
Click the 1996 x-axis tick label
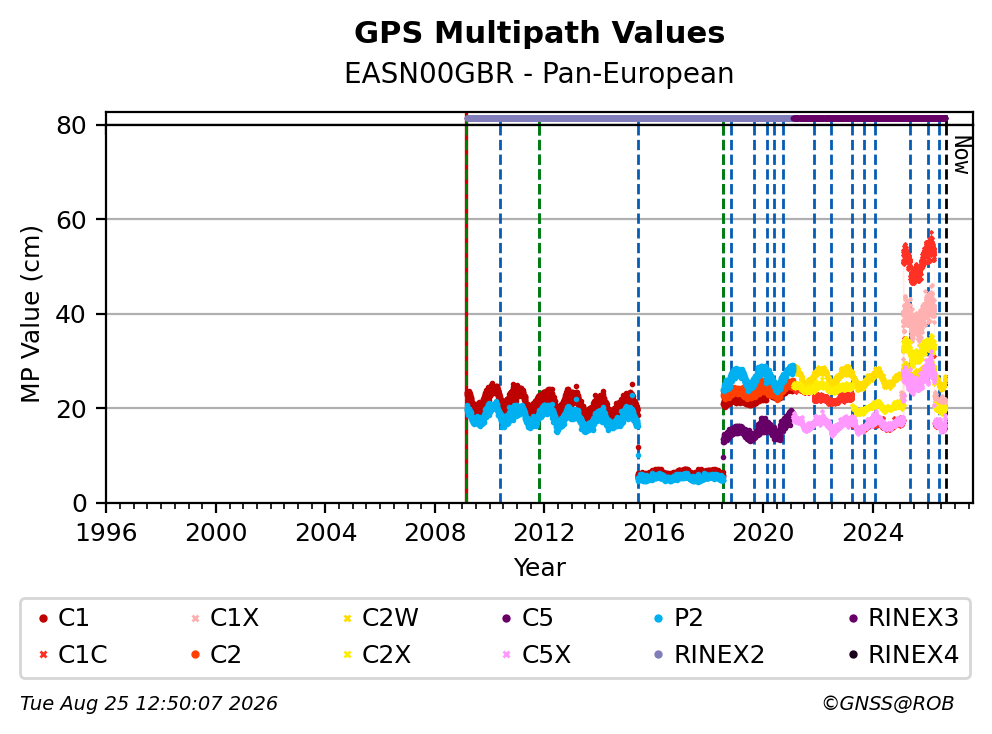[x=106, y=533]
